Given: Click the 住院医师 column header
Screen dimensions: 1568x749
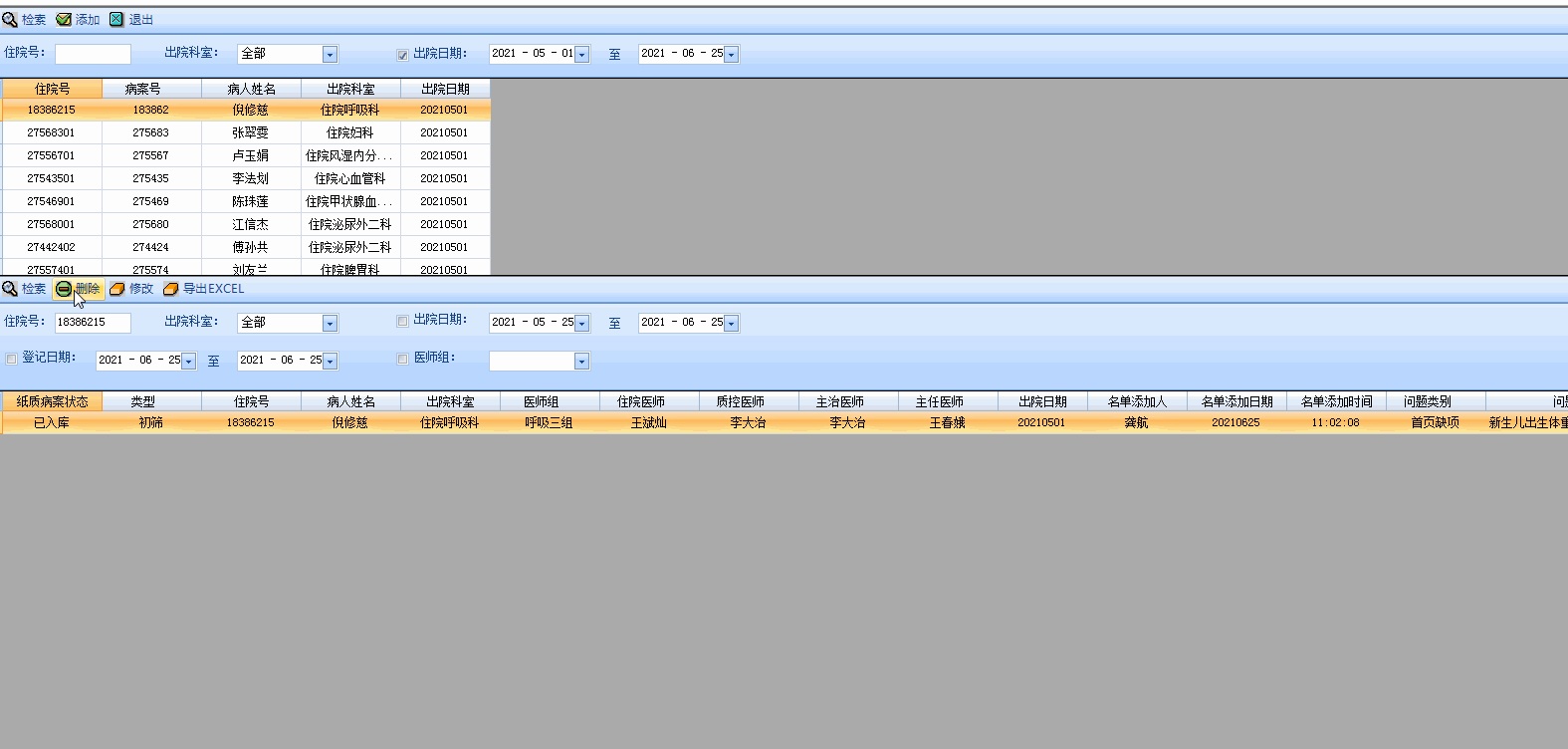Looking at the screenshot, I should pyautogui.click(x=649, y=401).
